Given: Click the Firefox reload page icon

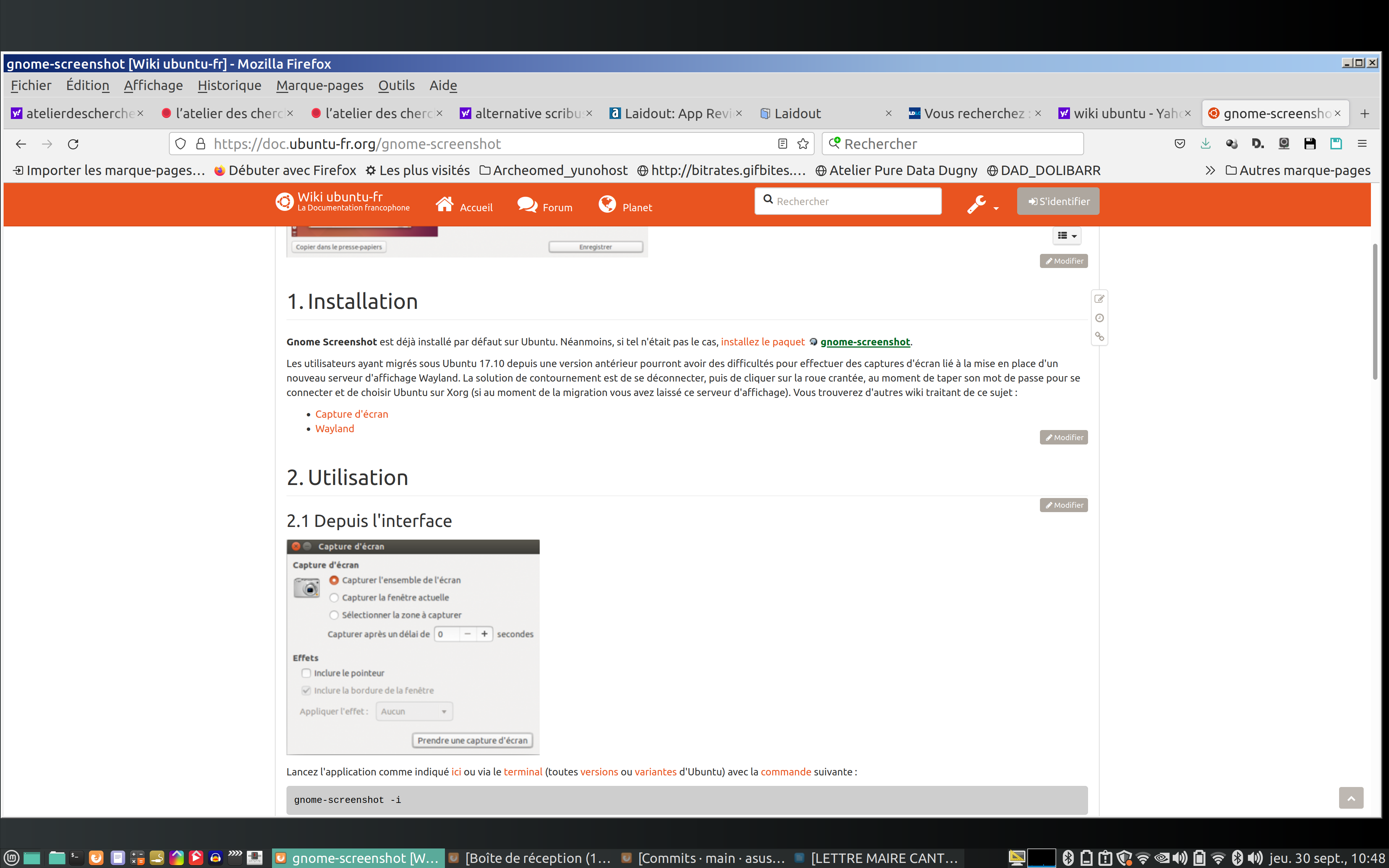Looking at the screenshot, I should coord(73,144).
